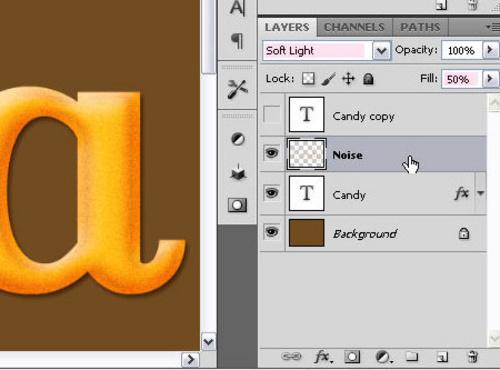Open the 3D panel icon in the dock

click(238, 172)
